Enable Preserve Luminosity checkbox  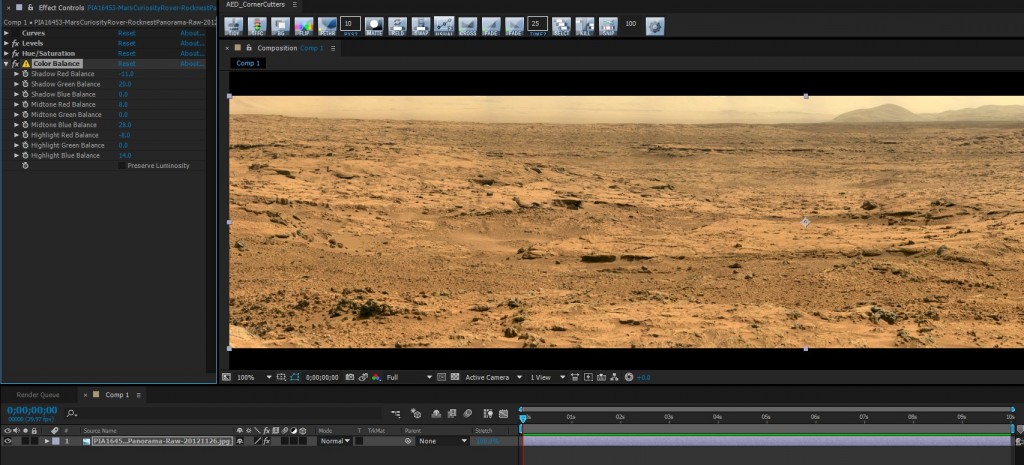click(x=122, y=166)
